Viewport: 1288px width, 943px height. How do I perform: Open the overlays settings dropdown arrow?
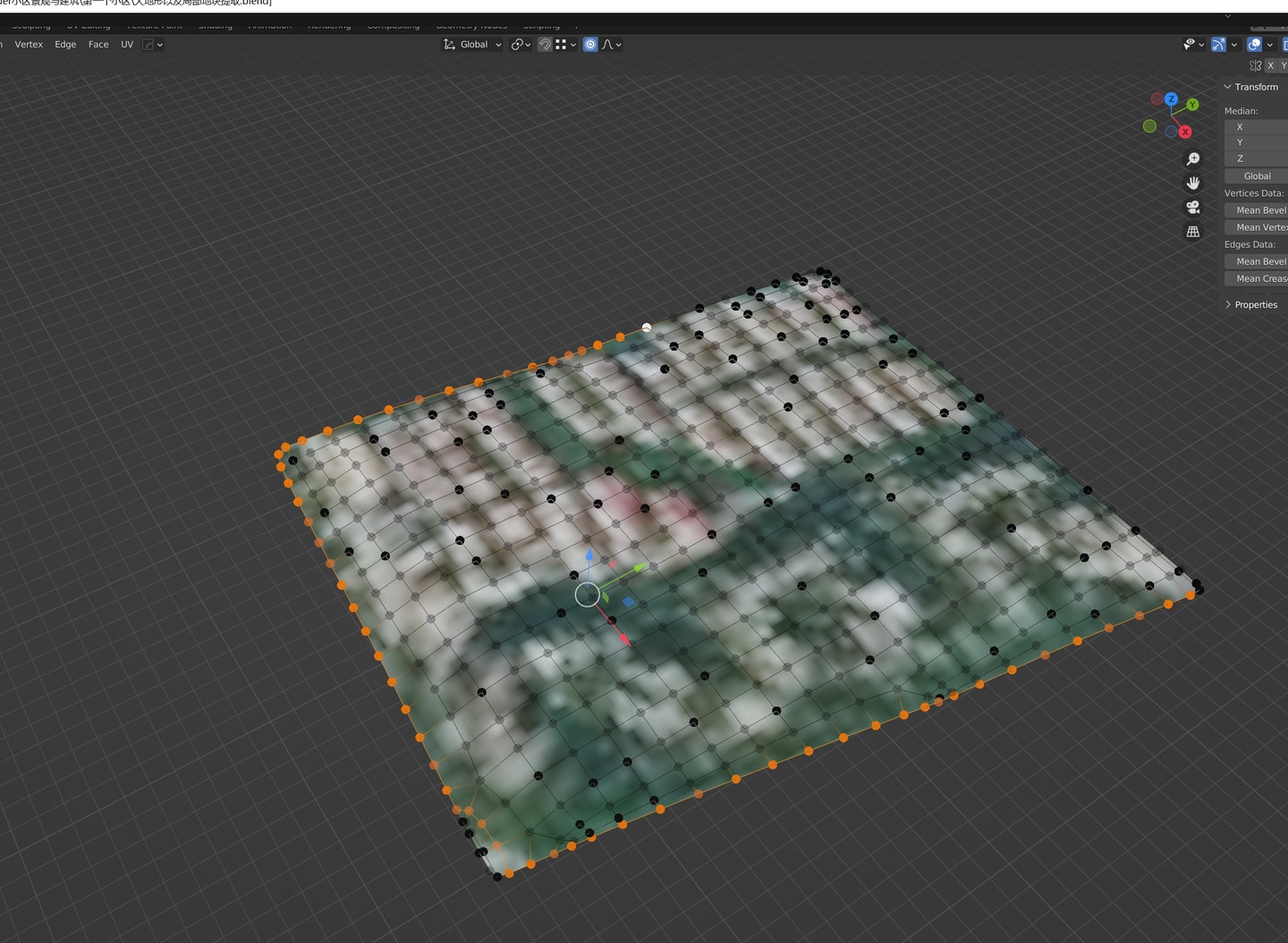tap(1270, 44)
